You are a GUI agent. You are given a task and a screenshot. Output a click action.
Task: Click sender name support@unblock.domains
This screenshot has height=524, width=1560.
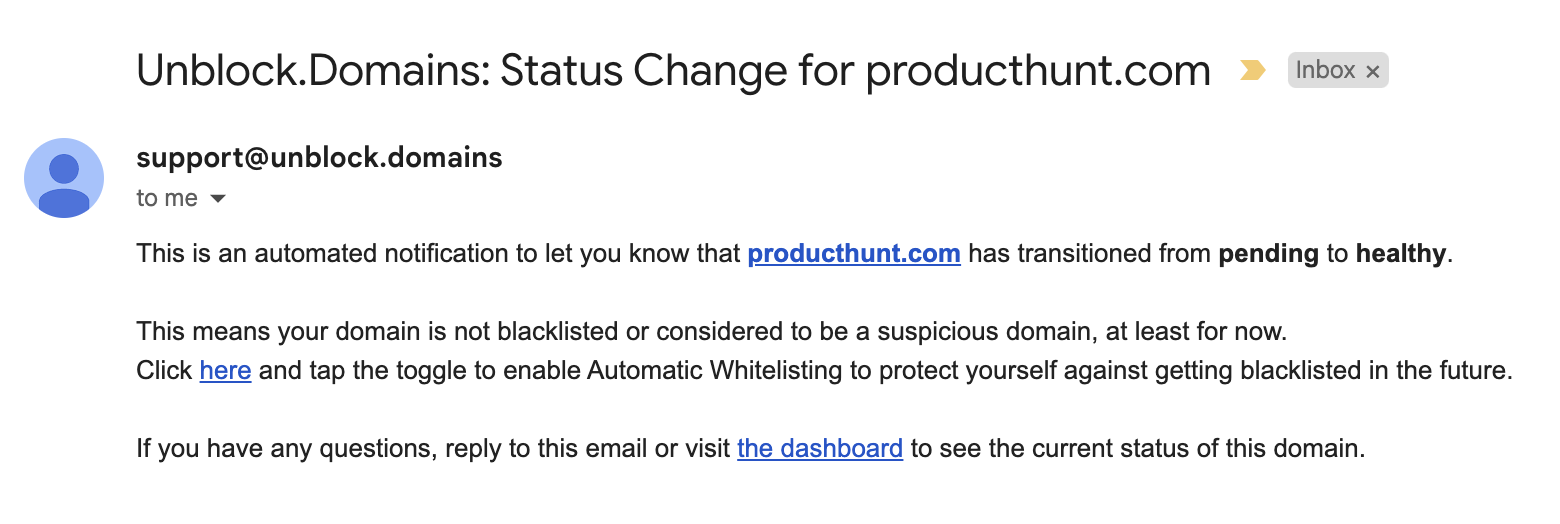coord(319,158)
